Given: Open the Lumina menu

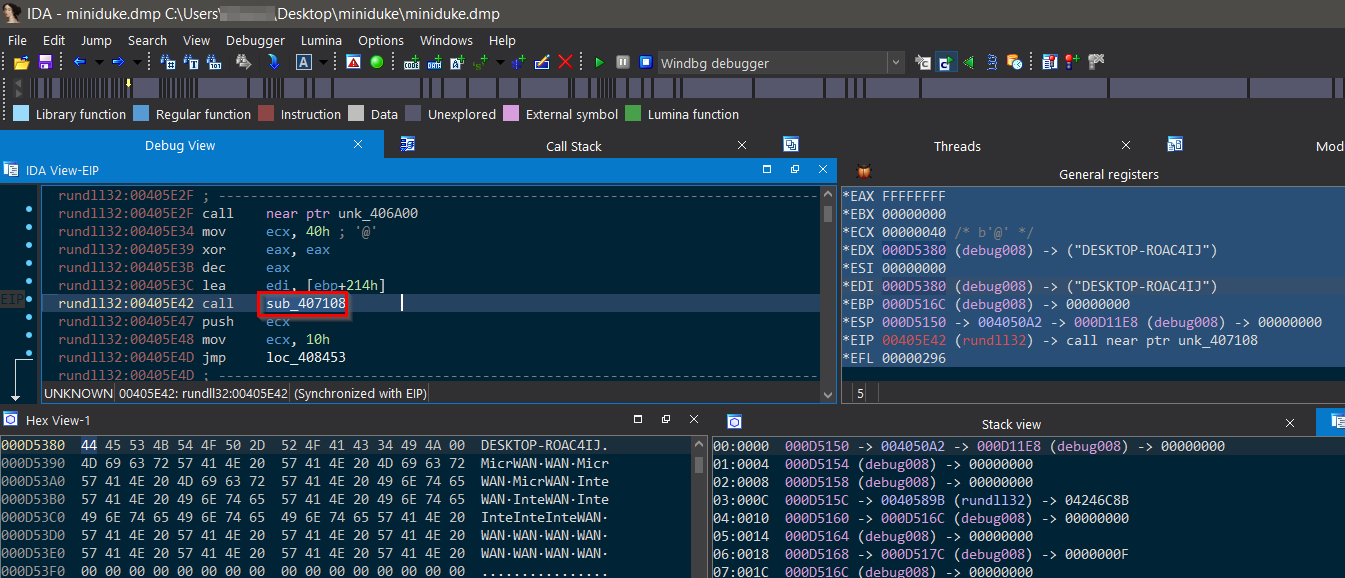Looking at the screenshot, I should (321, 40).
